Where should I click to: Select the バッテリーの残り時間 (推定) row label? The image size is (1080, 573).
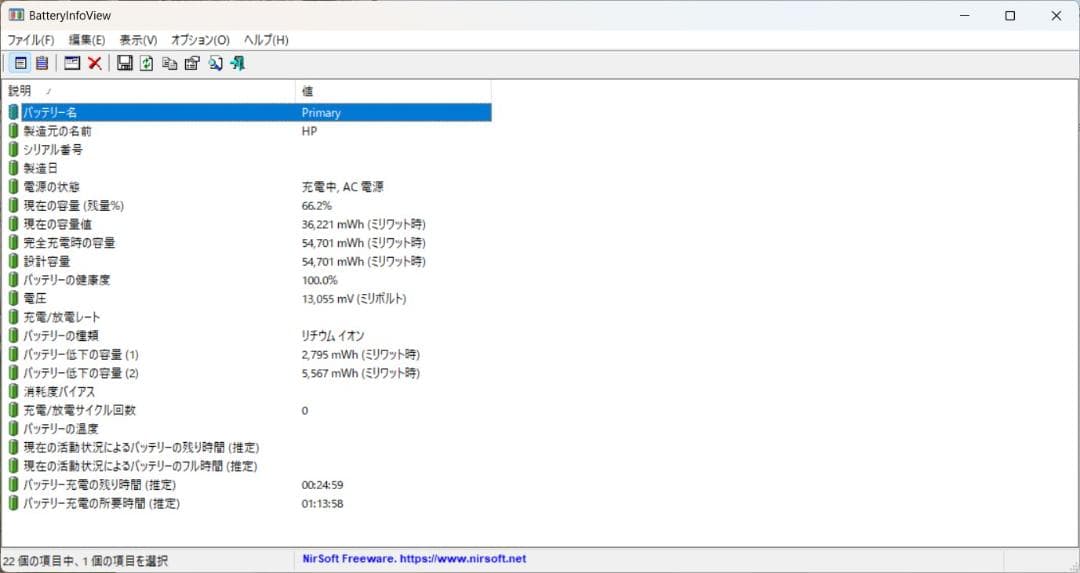[141, 447]
